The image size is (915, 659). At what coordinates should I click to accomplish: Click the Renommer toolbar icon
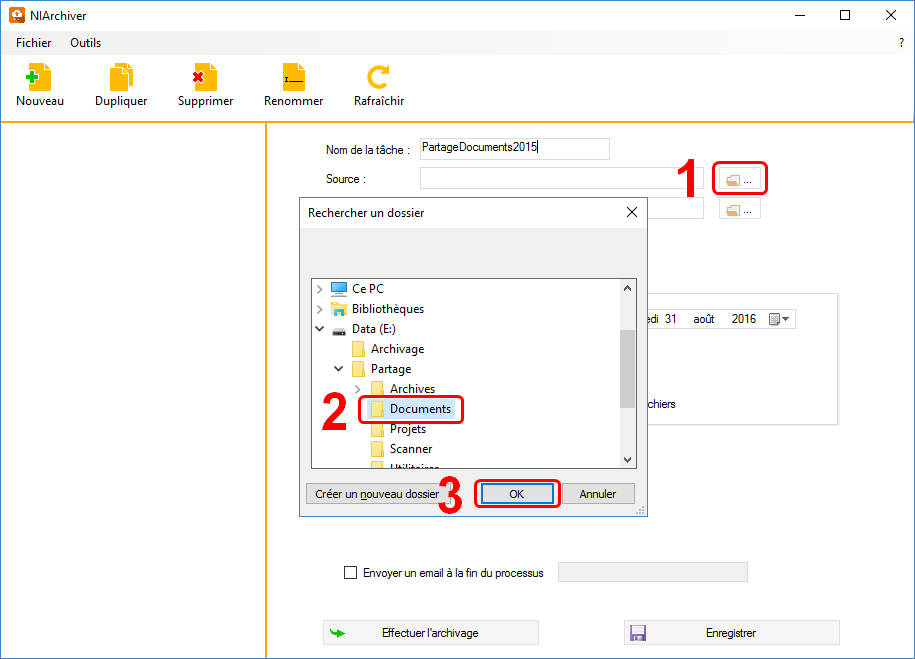pos(293,79)
